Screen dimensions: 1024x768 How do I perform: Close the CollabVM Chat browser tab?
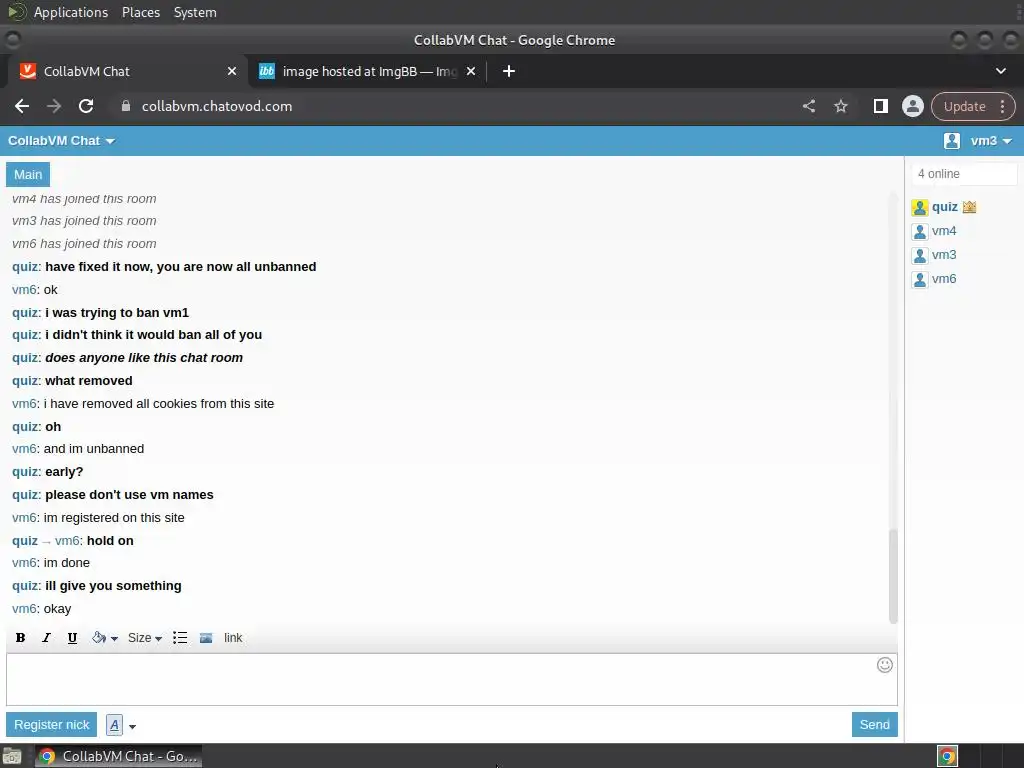(x=232, y=71)
